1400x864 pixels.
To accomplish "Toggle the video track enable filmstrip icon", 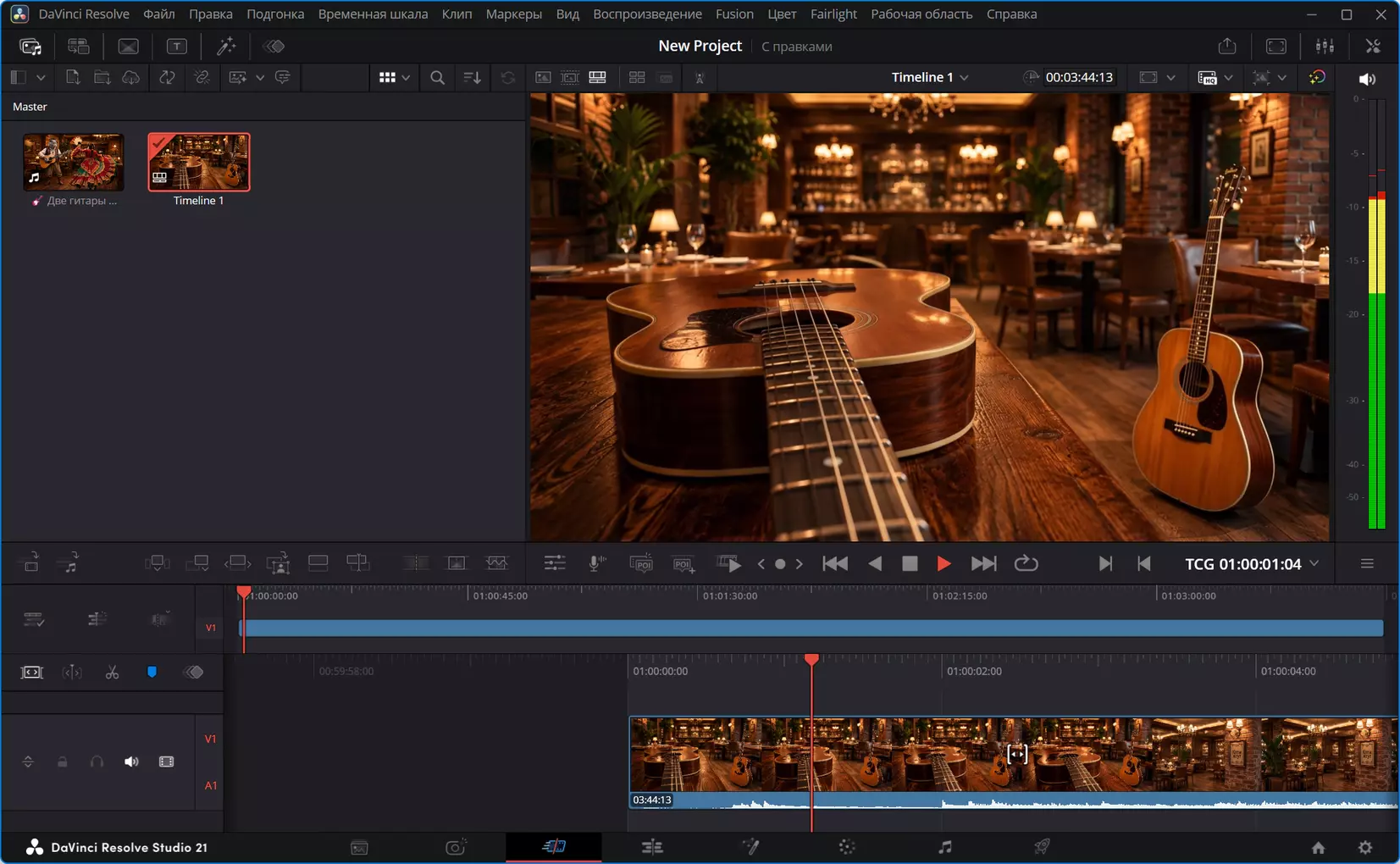I will 166,762.
